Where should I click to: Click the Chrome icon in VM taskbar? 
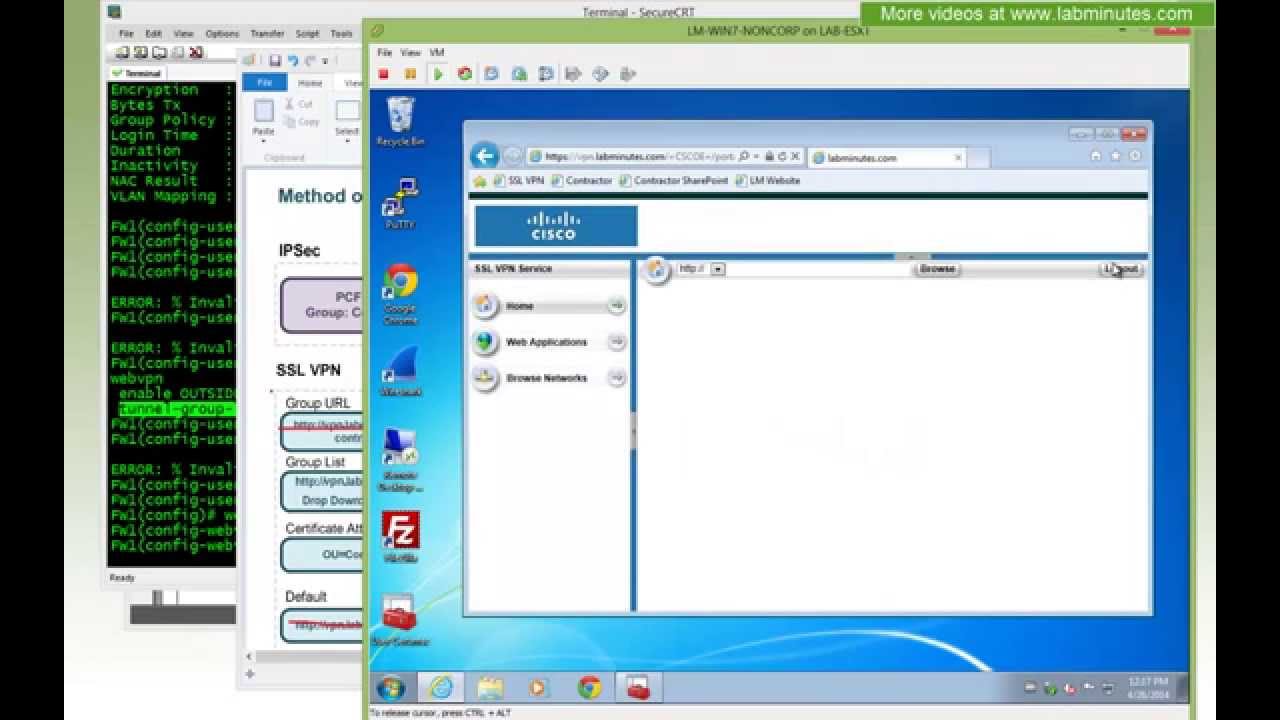pos(589,688)
